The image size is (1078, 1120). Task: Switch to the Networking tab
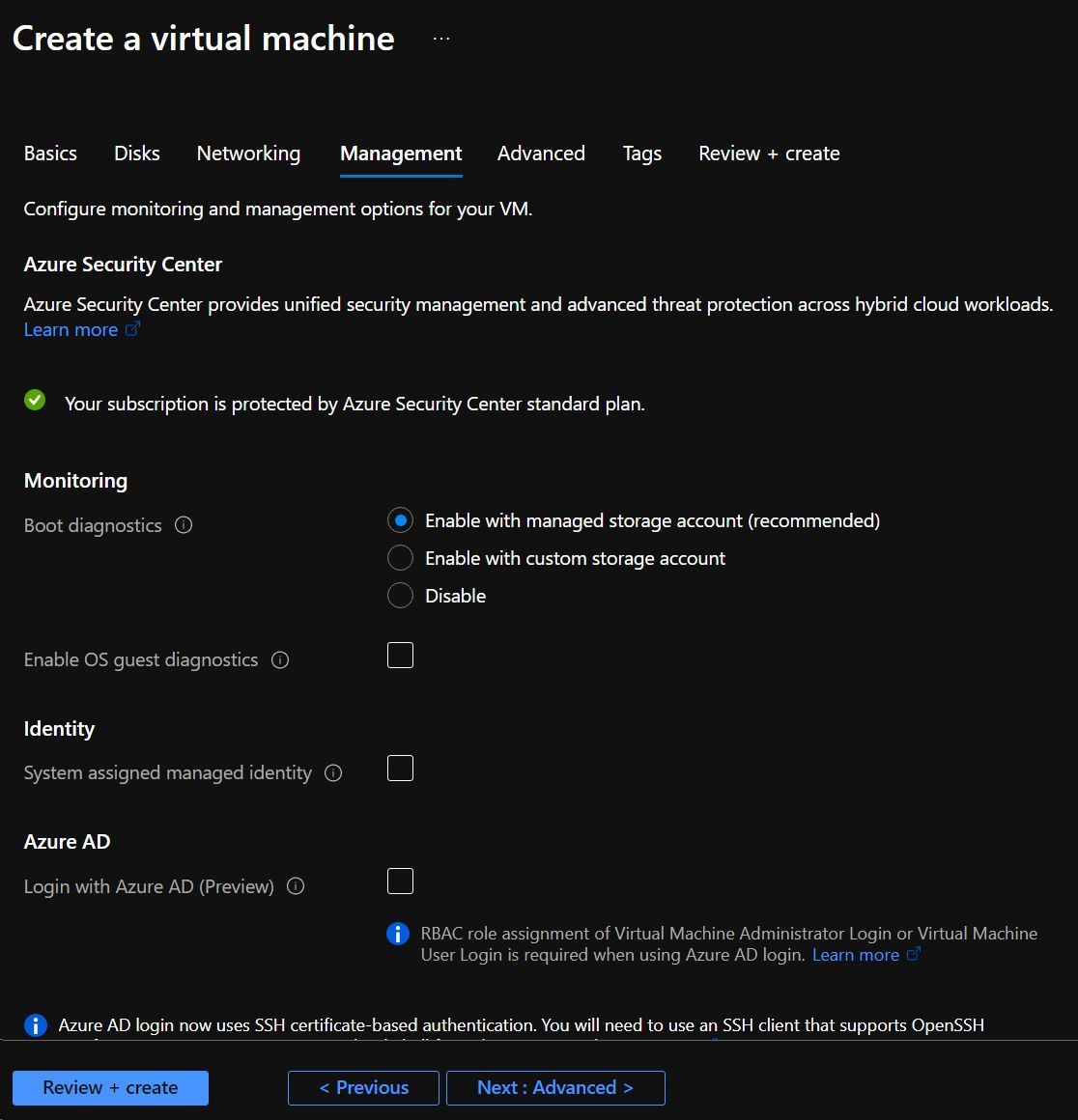coord(247,153)
